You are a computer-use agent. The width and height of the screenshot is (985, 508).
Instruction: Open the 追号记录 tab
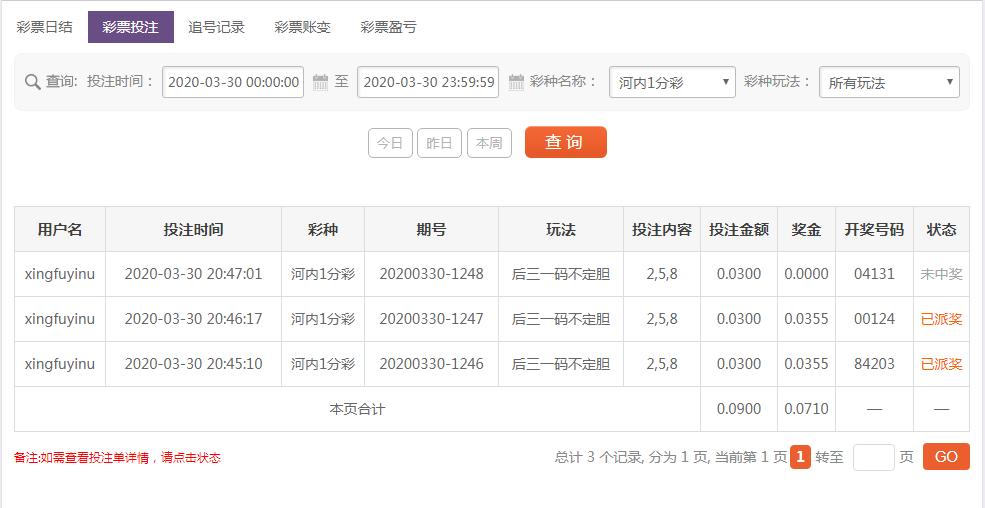click(216, 27)
